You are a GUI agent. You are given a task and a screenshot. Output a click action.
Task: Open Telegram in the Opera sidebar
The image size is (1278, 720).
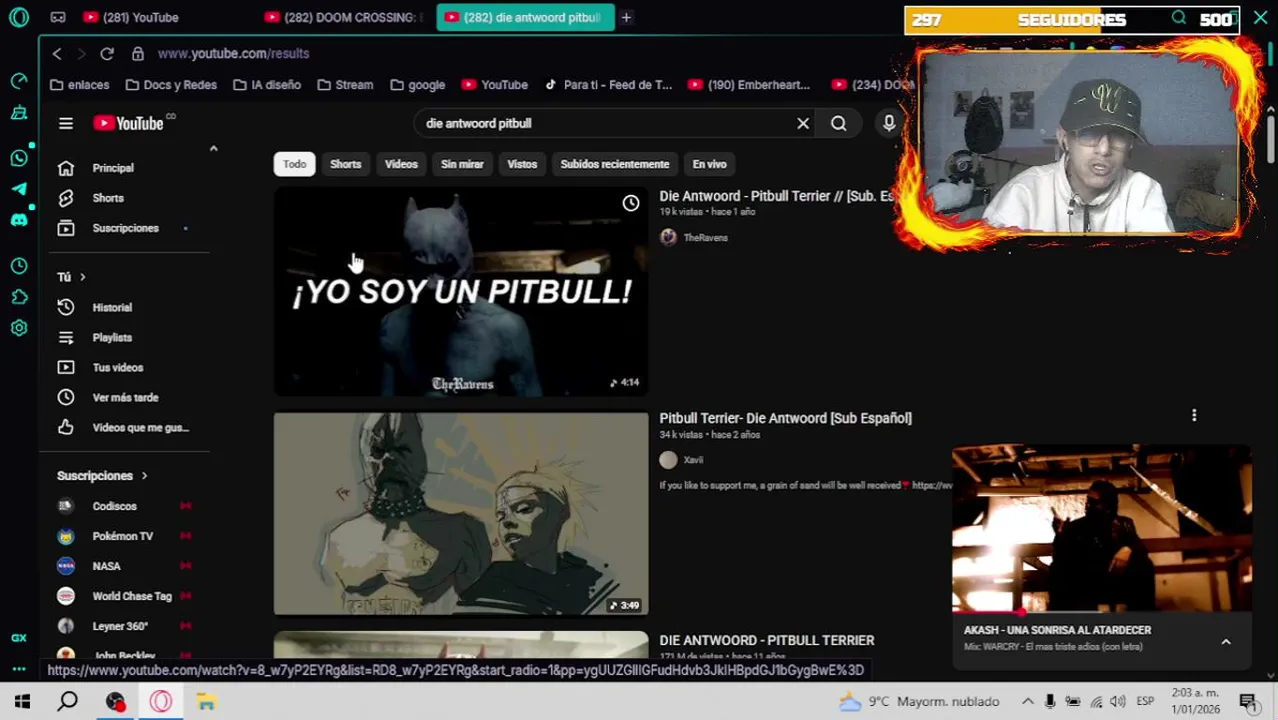click(19, 189)
